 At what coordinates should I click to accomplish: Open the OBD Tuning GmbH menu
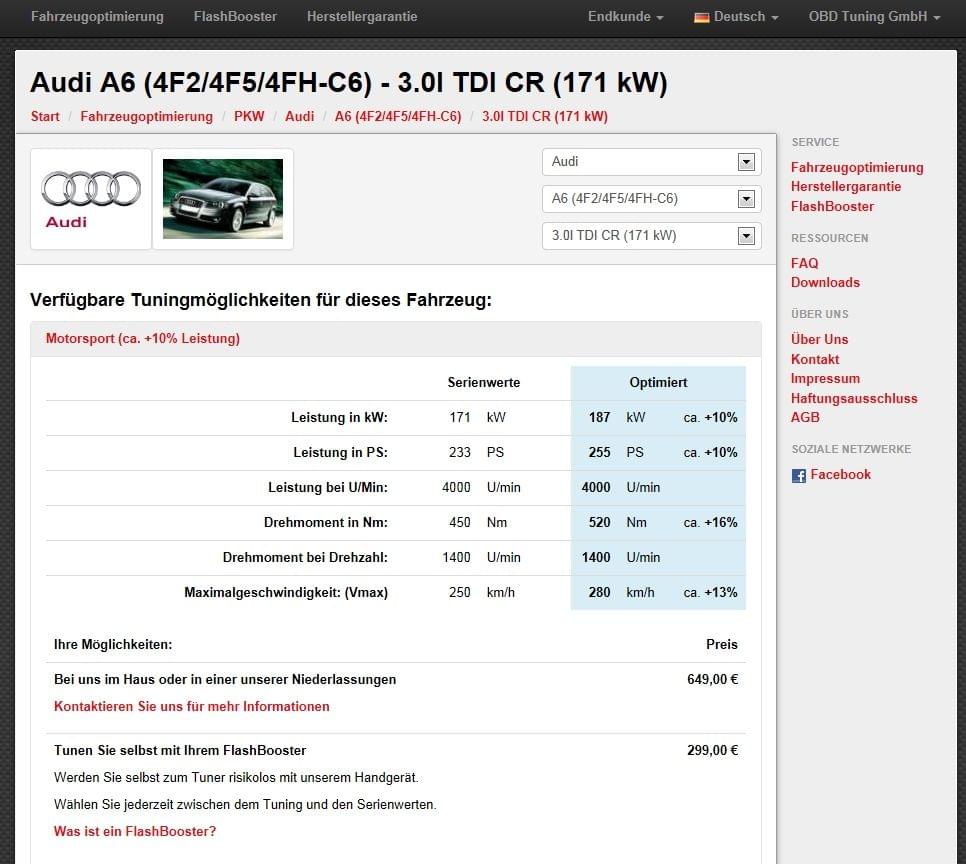[x=874, y=17]
